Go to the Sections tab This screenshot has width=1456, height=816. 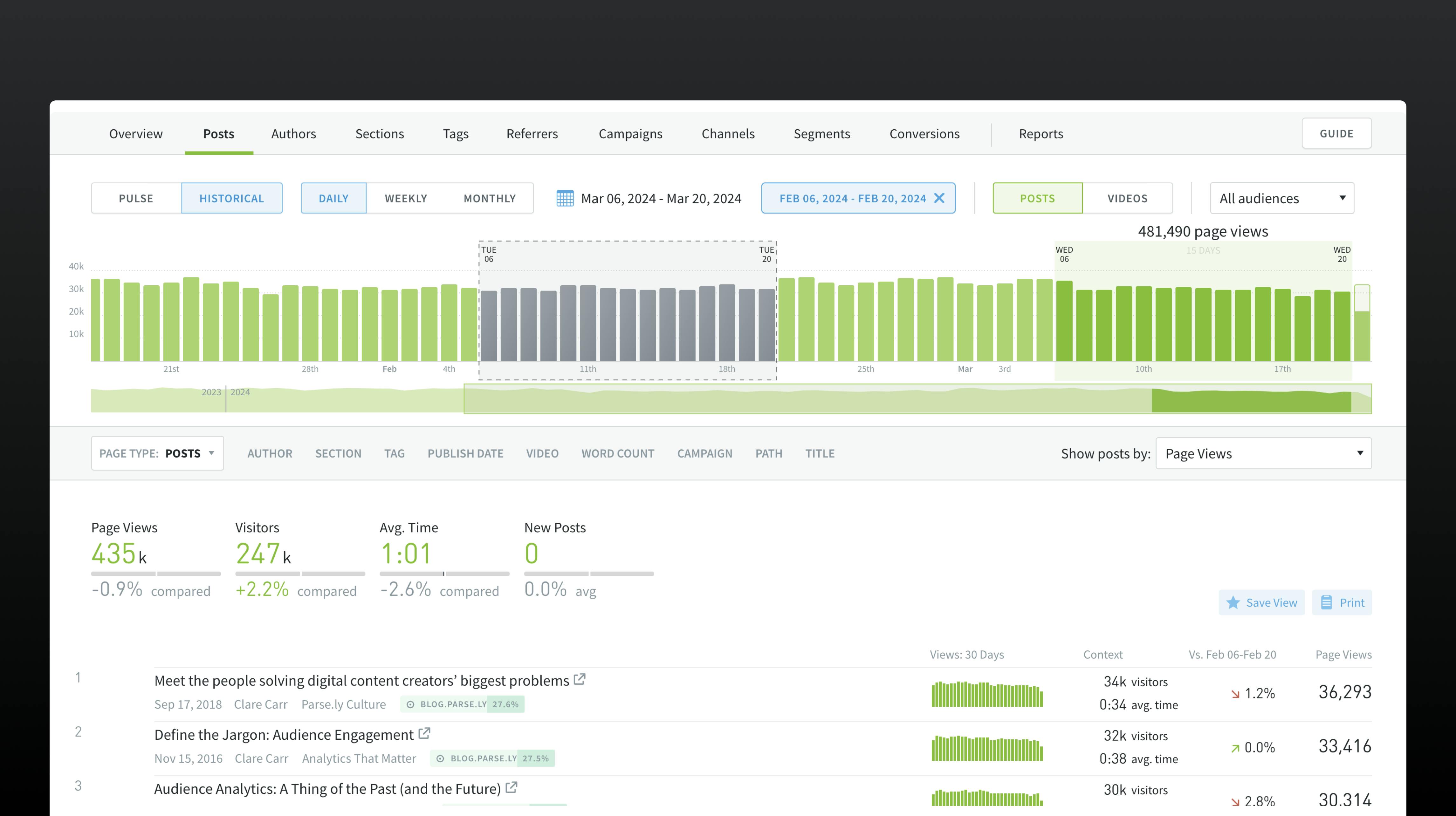point(379,134)
